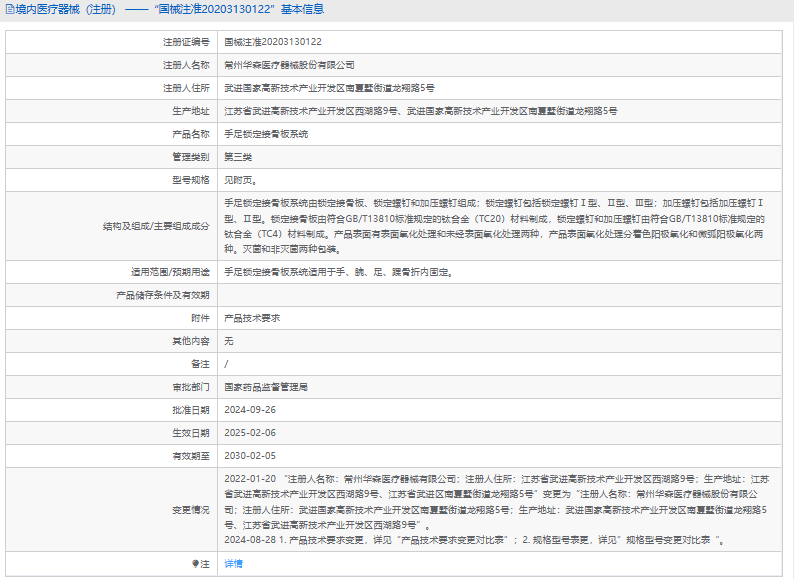Click the 生产地址 production address value

420,111
